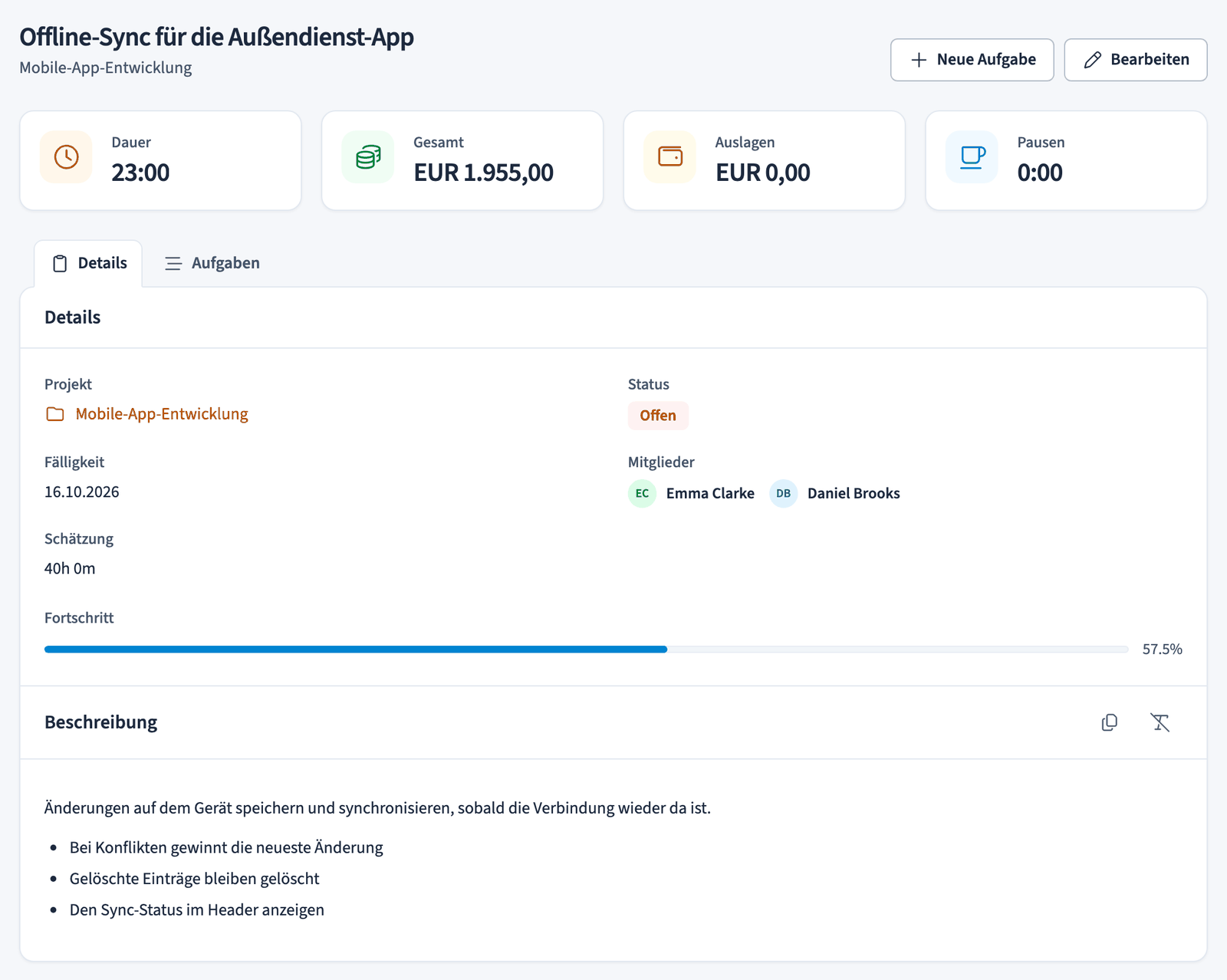Click the Fortschritt field label
1227x980 pixels.
(x=79, y=618)
